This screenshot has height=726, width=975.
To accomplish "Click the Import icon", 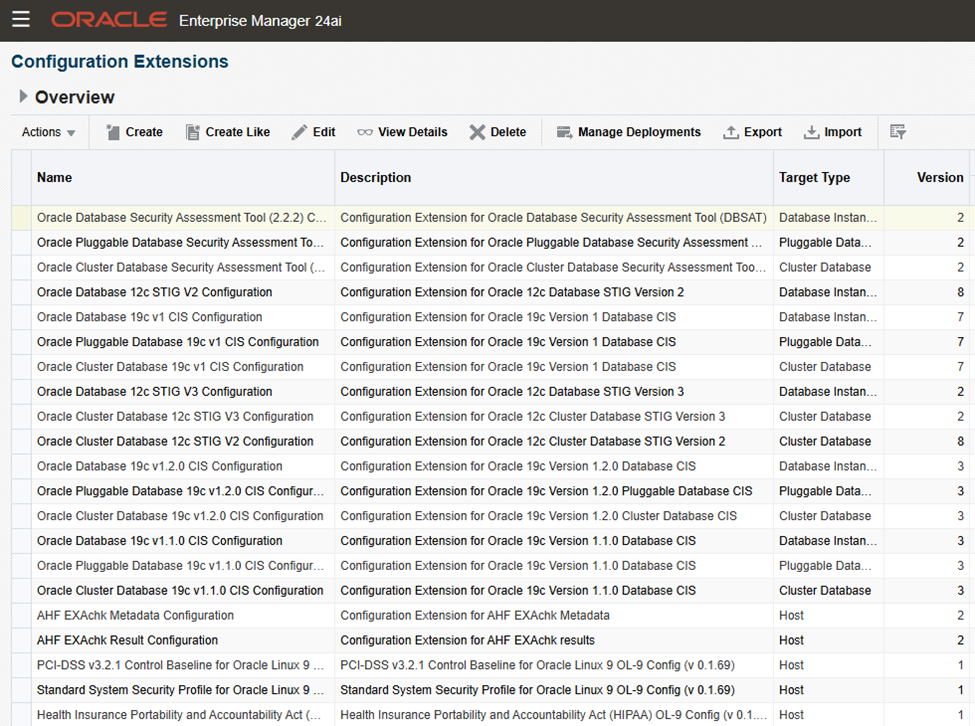I will tap(811, 132).
